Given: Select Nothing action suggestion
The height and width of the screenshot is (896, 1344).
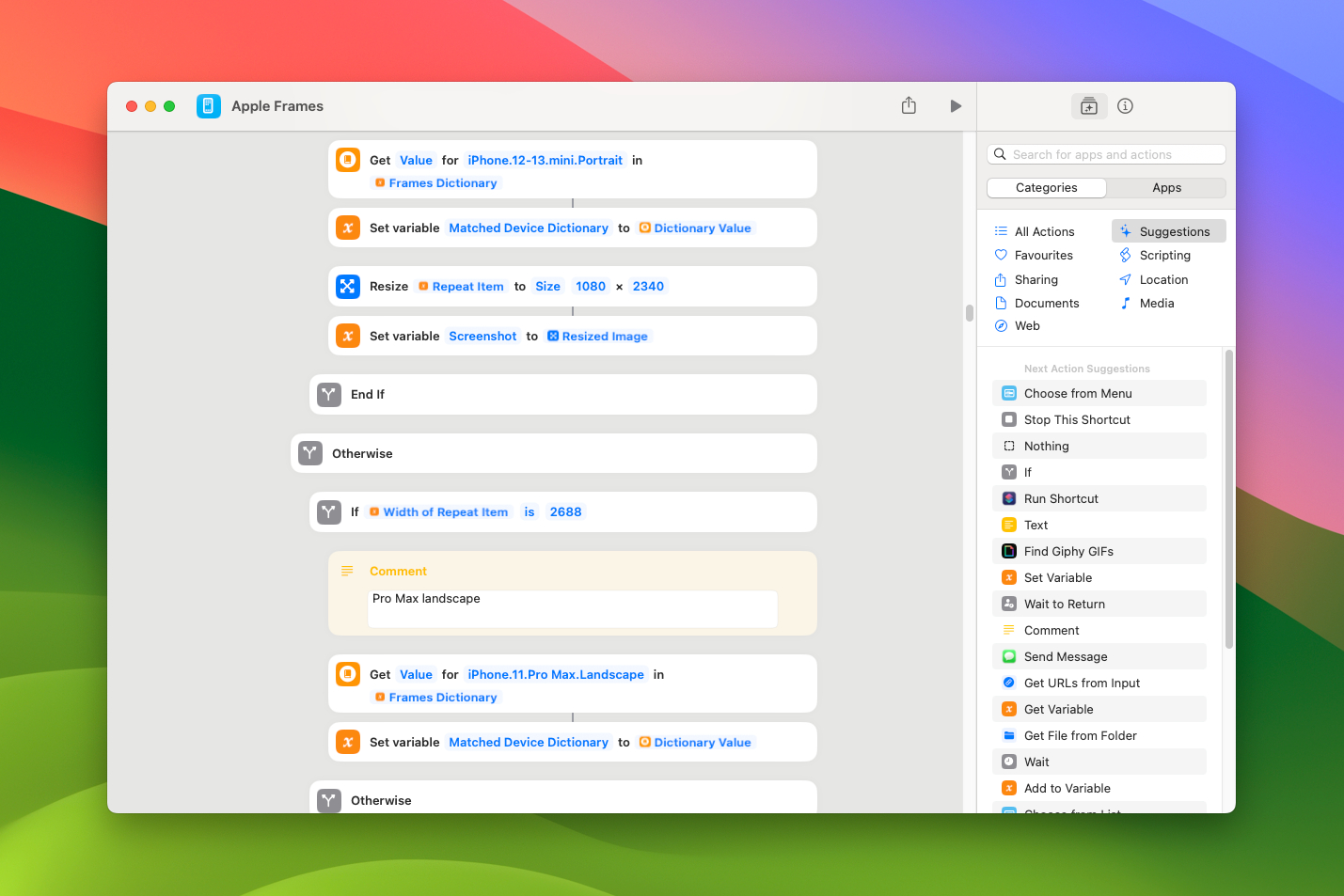Looking at the screenshot, I should [1099, 446].
